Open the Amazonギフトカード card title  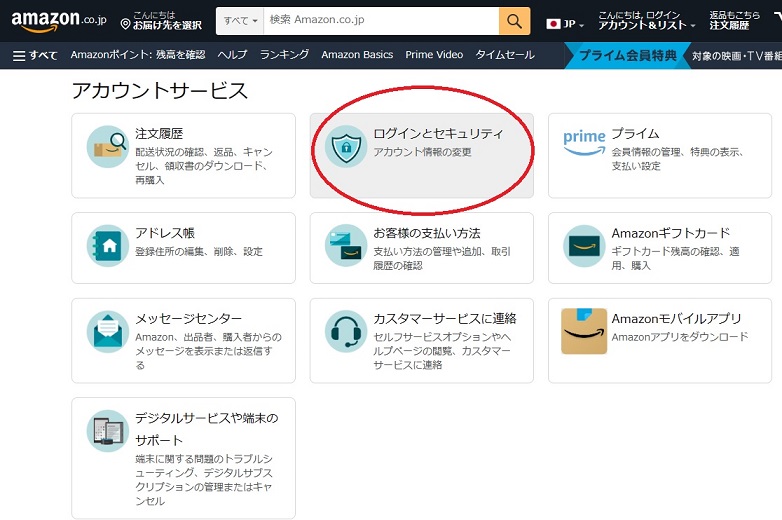[671, 233]
